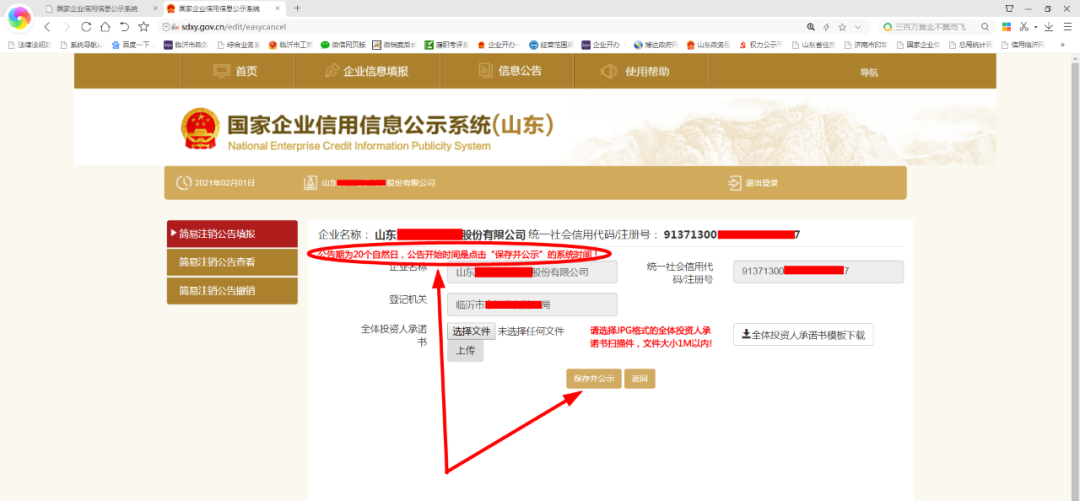
Task: Click the undo/restore closed tab icon
Action: [124, 27]
